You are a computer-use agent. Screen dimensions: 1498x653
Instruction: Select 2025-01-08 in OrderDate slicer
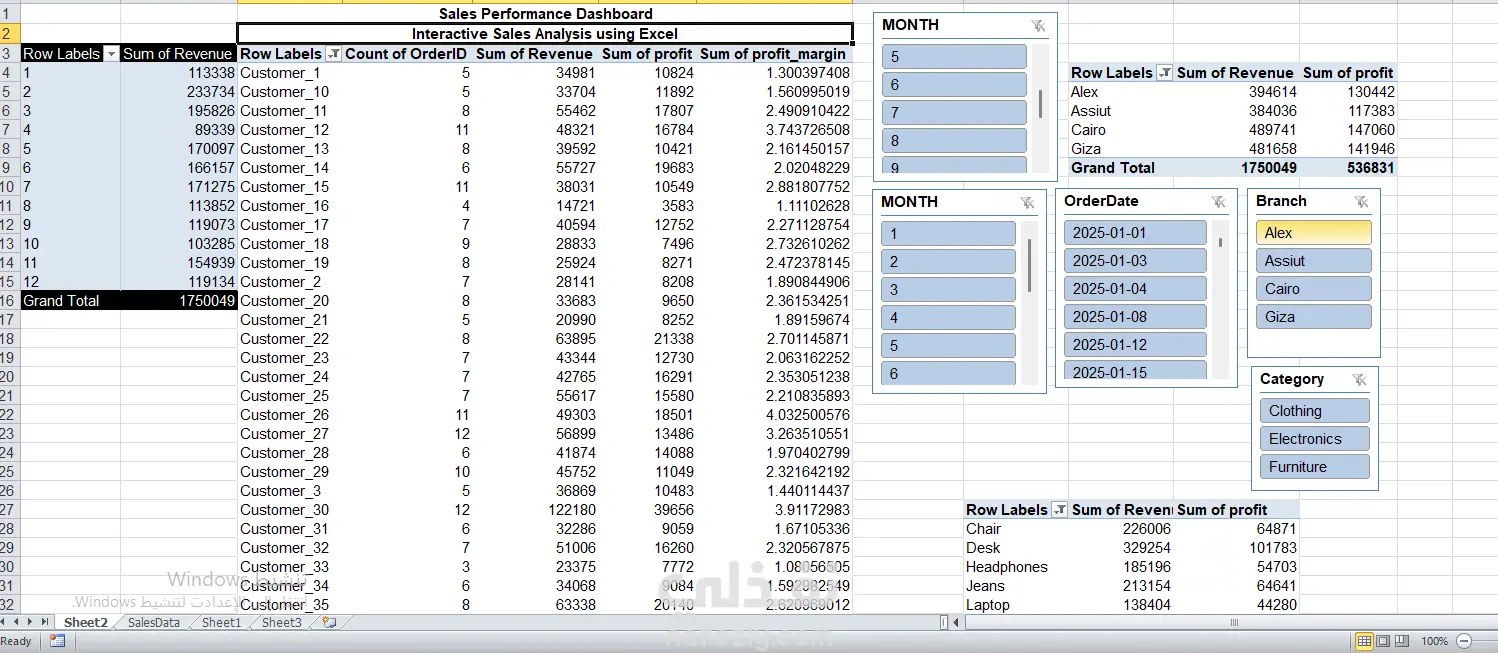[1136, 316]
